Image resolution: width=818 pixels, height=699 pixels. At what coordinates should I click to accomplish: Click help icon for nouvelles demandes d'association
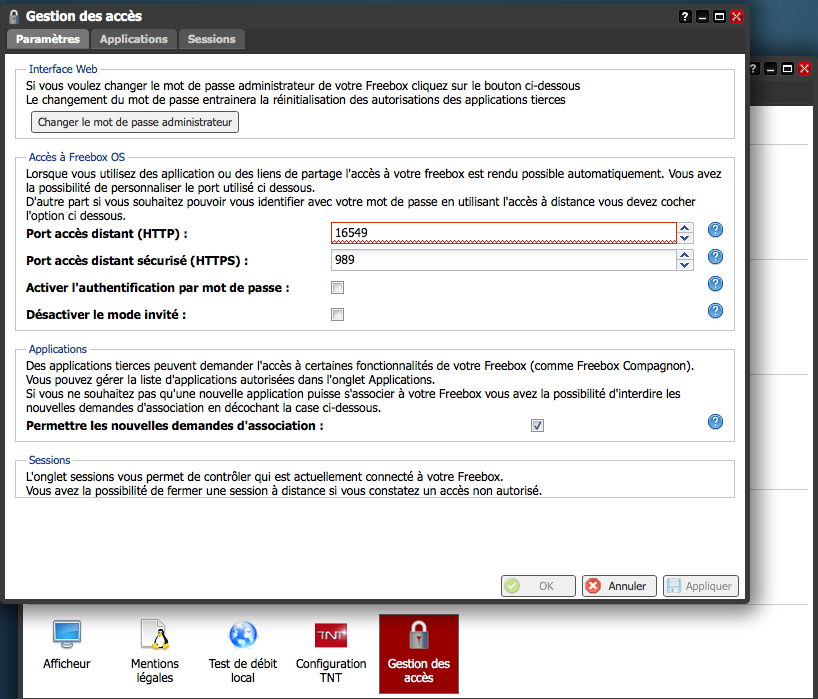click(x=715, y=421)
